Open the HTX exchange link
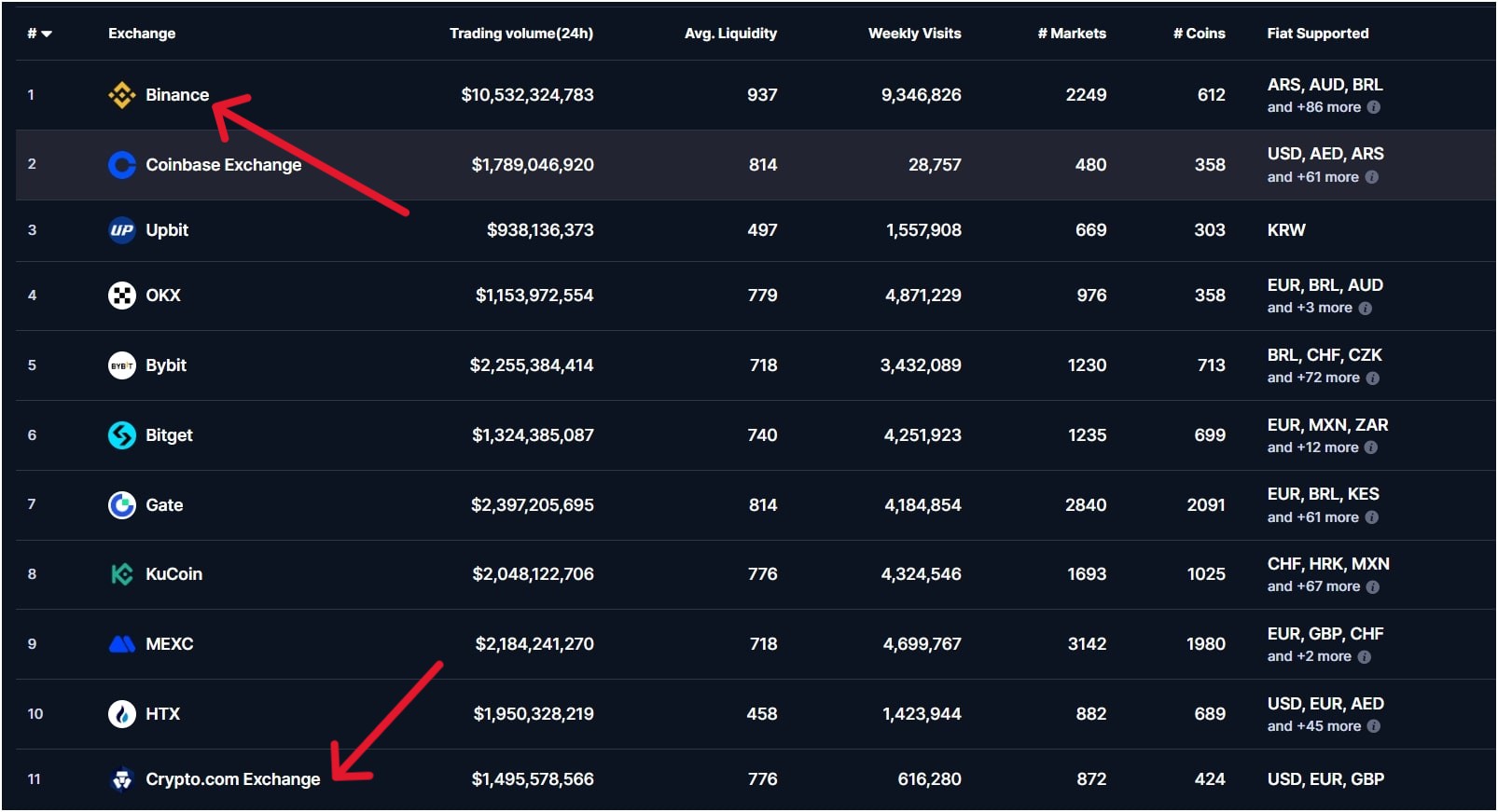This screenshot has height=812, width=1498. [x=163, y=714]
